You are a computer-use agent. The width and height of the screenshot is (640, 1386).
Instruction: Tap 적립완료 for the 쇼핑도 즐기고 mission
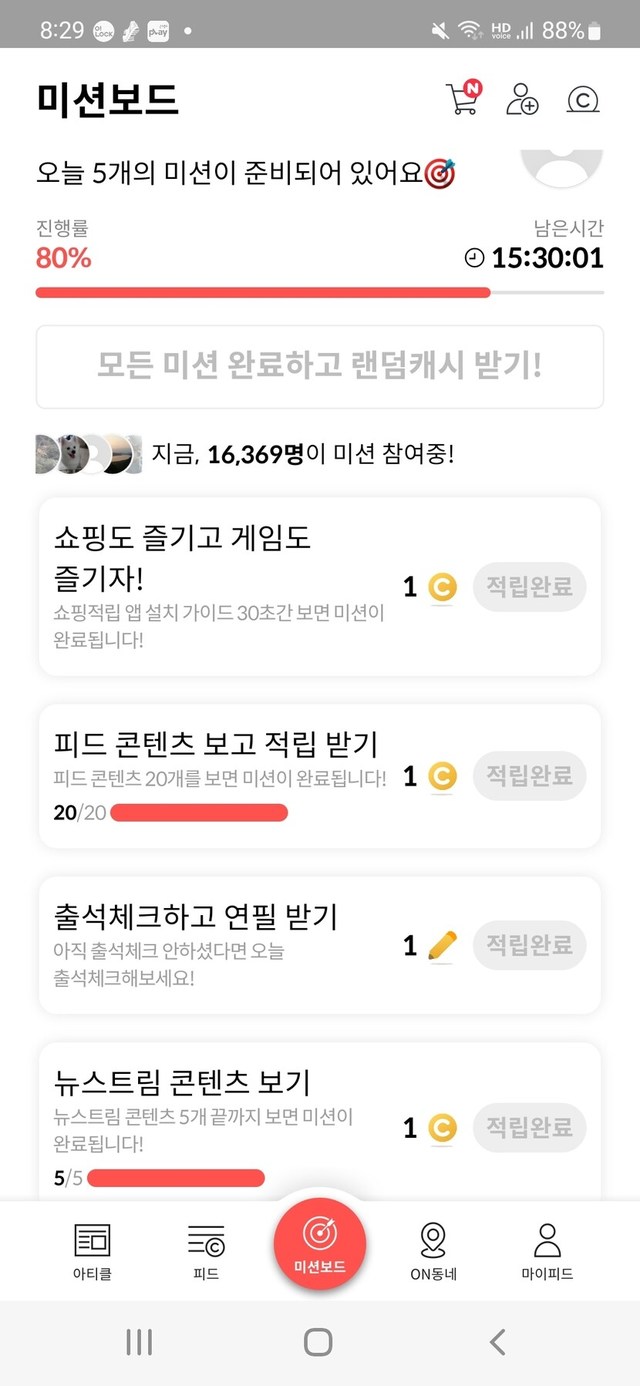point(529,587)
